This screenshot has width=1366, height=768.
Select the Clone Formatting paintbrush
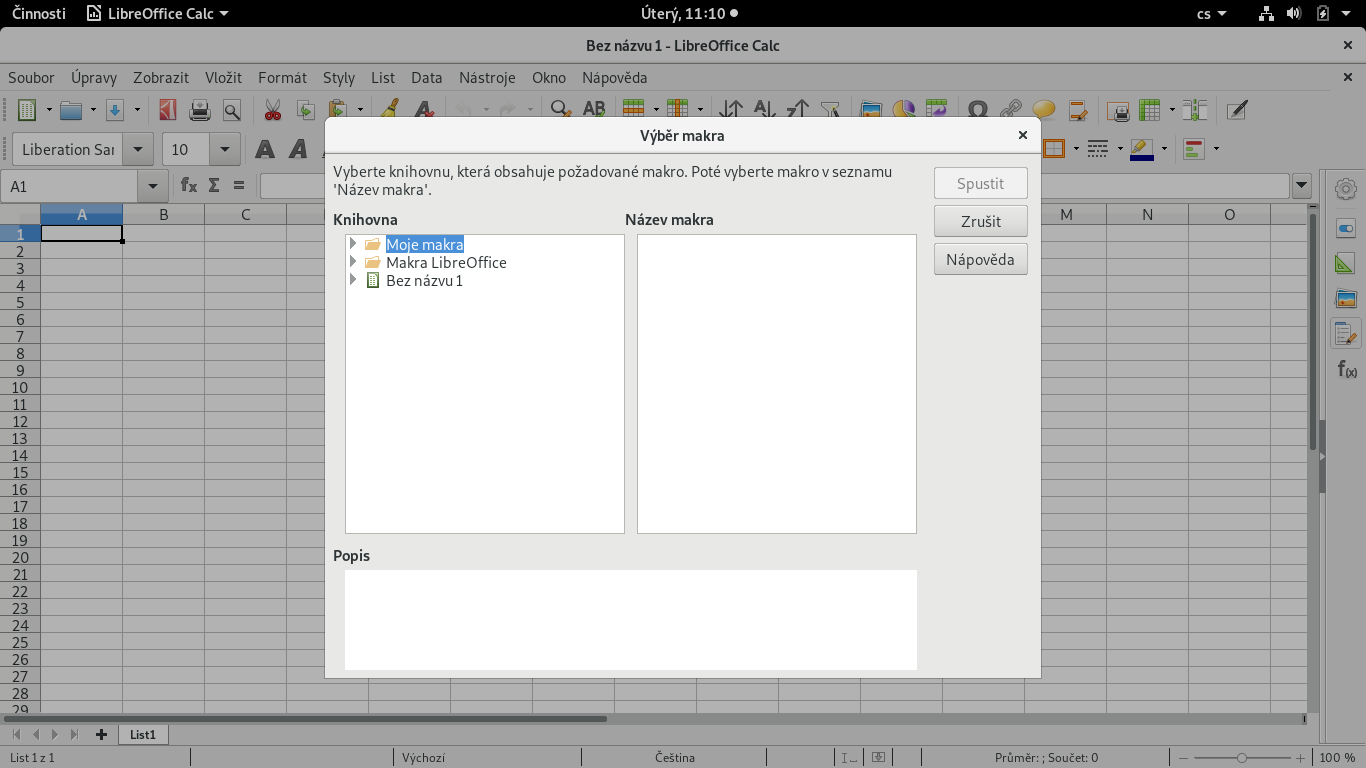[x=392, y=110]
